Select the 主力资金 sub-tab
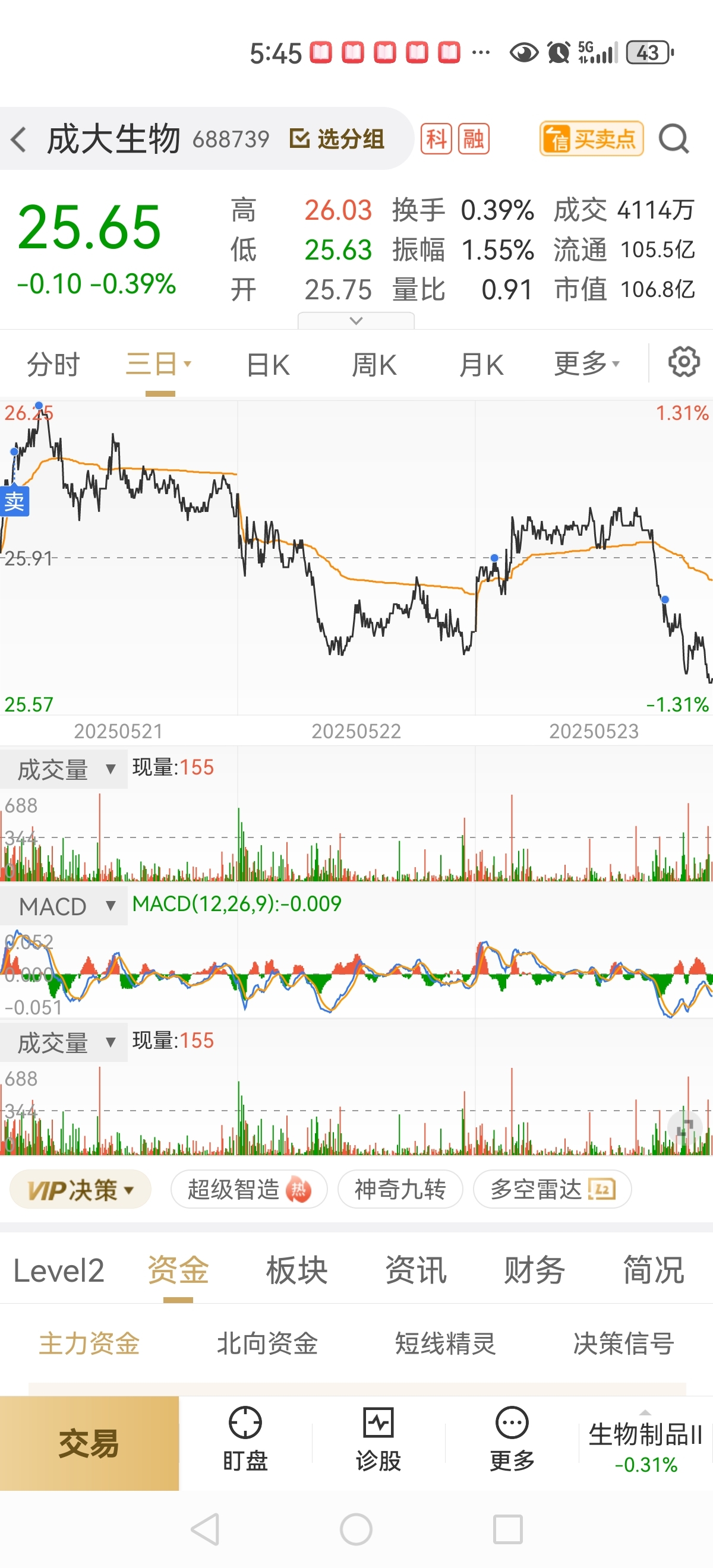 click(90, 1343)
